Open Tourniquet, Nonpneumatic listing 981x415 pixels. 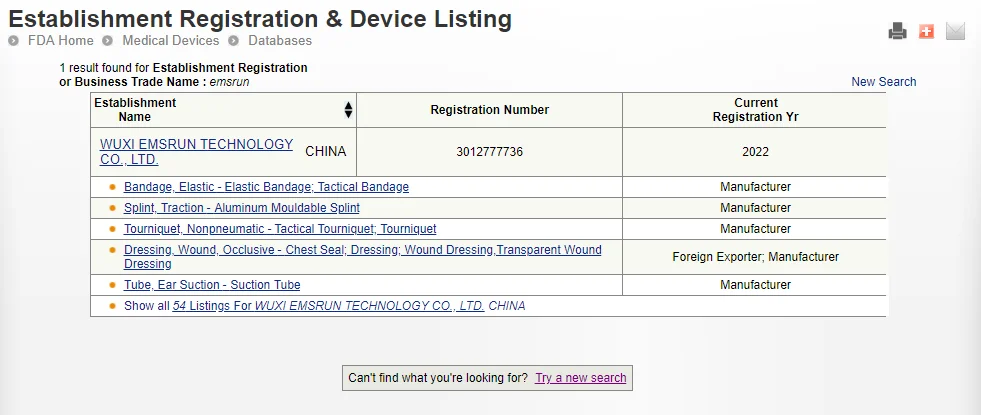tap(280, 229)
